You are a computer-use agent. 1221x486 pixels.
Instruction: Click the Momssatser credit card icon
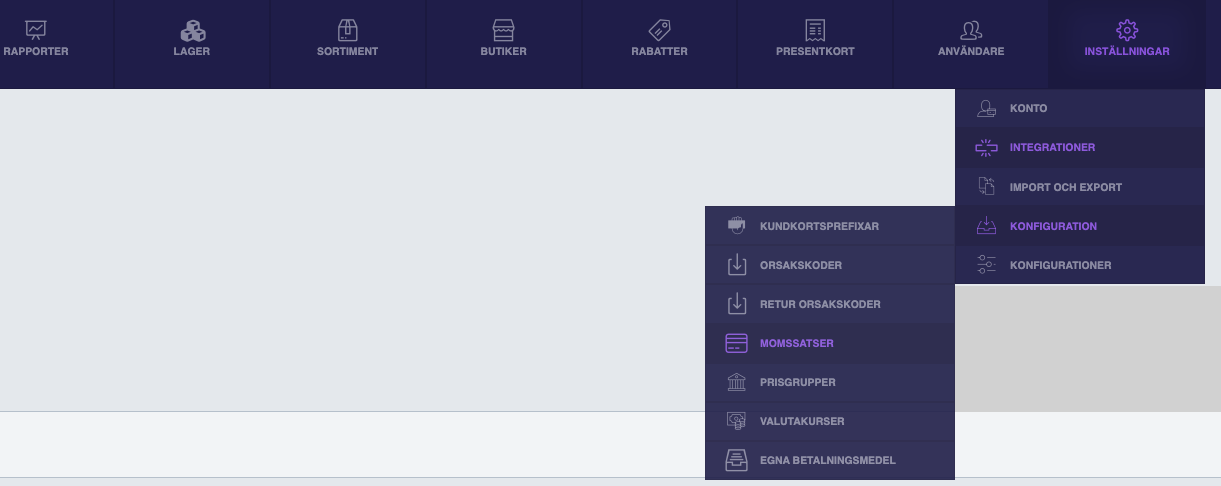(x=737, y=344)
